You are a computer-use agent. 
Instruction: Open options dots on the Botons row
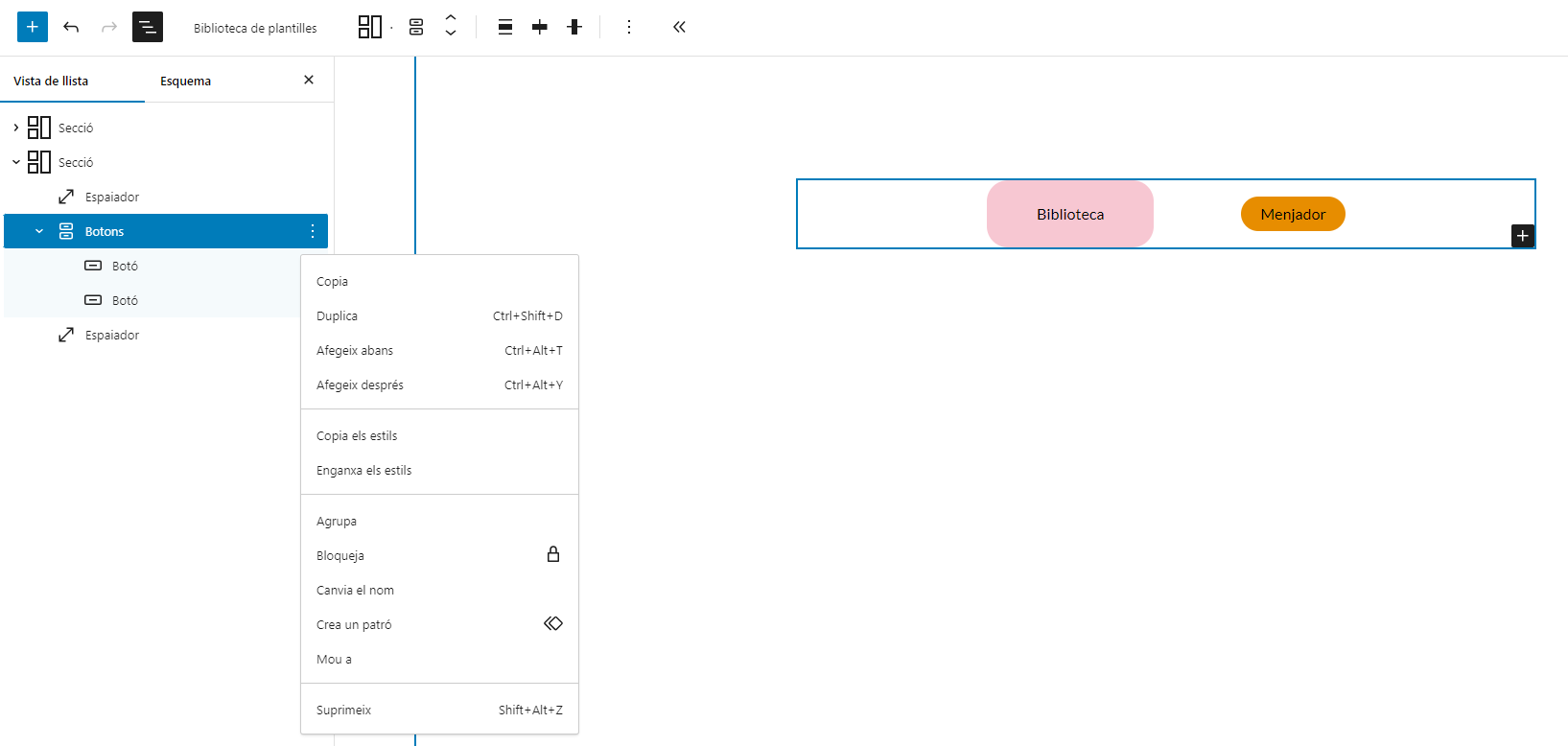313,231
